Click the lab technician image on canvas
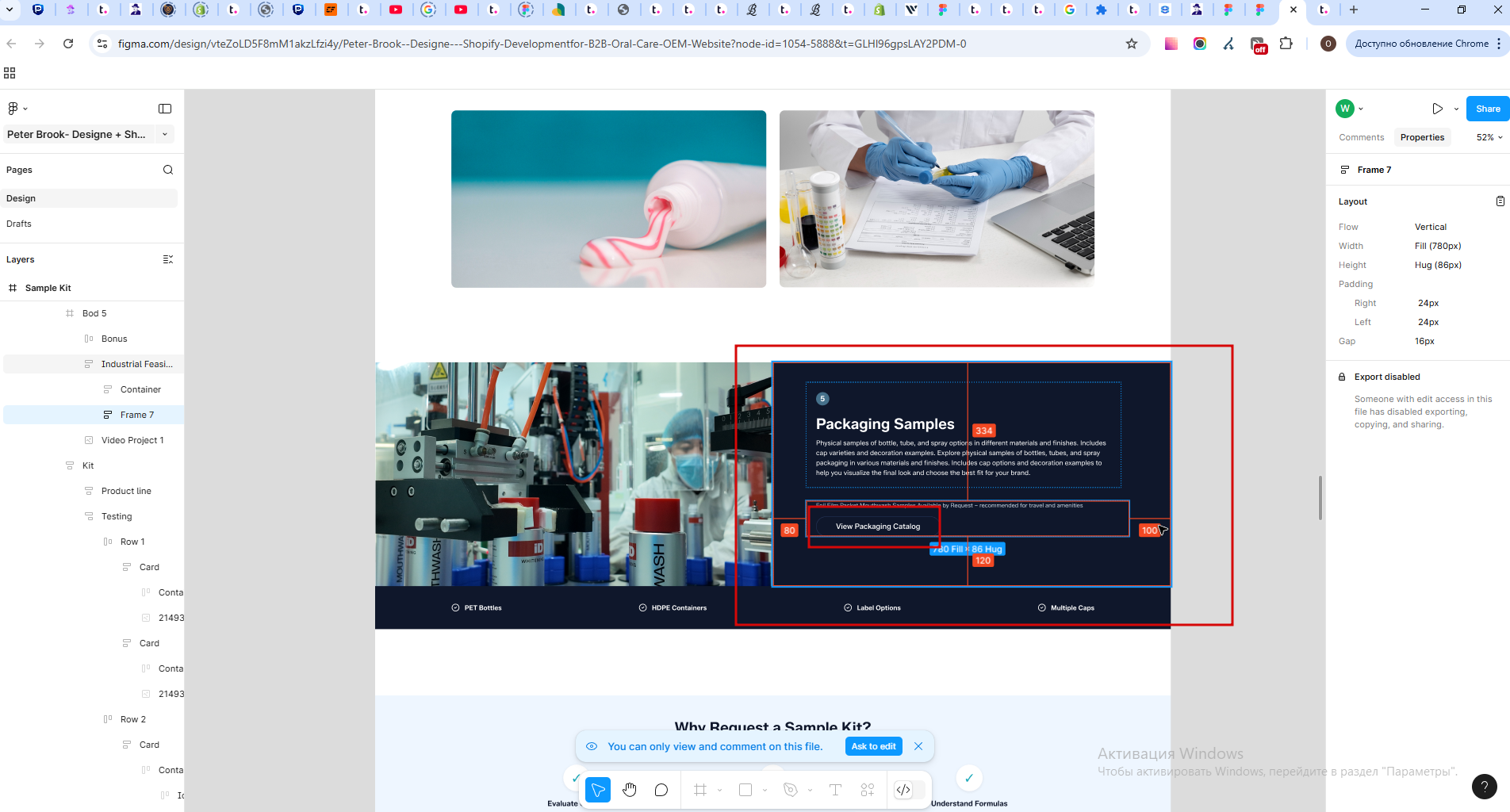1510x812 pixels. tap(937, 198)
